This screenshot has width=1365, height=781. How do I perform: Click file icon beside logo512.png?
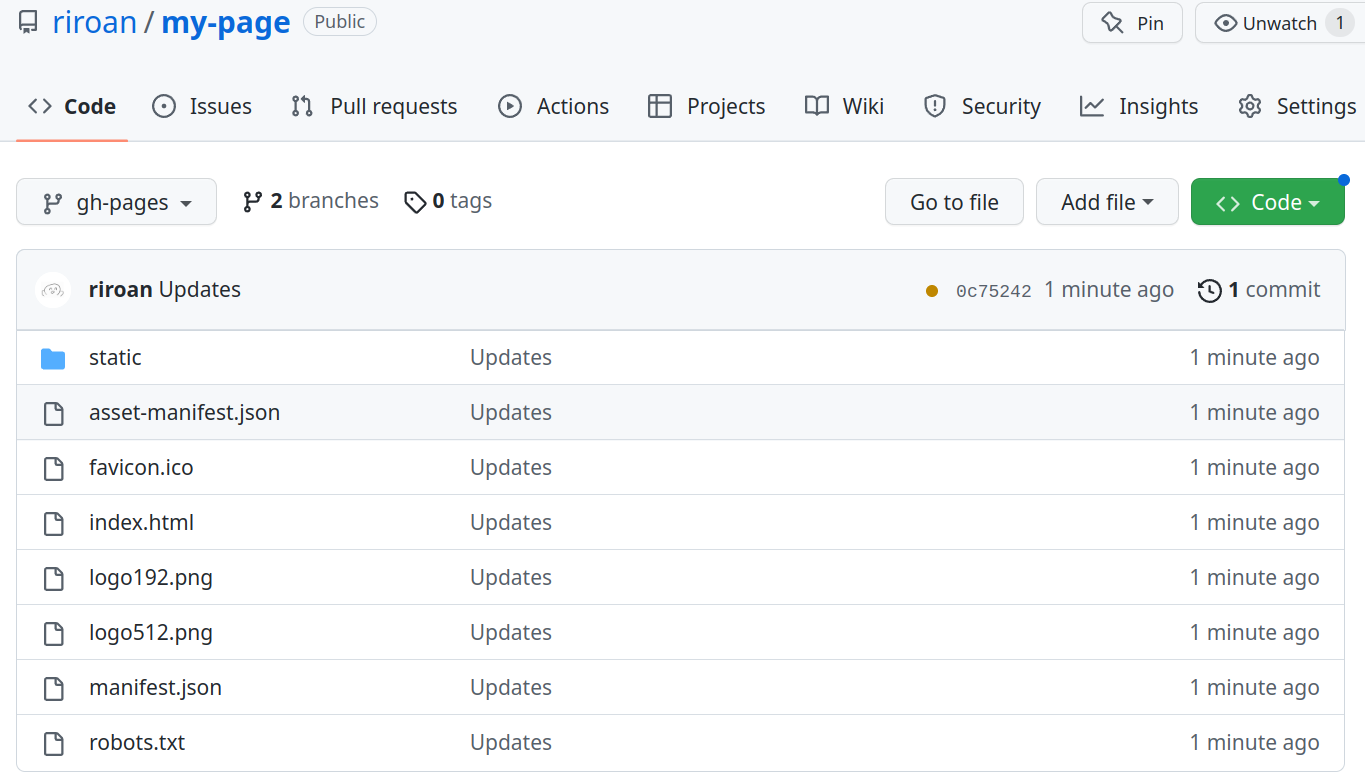(x=53, y=633)
